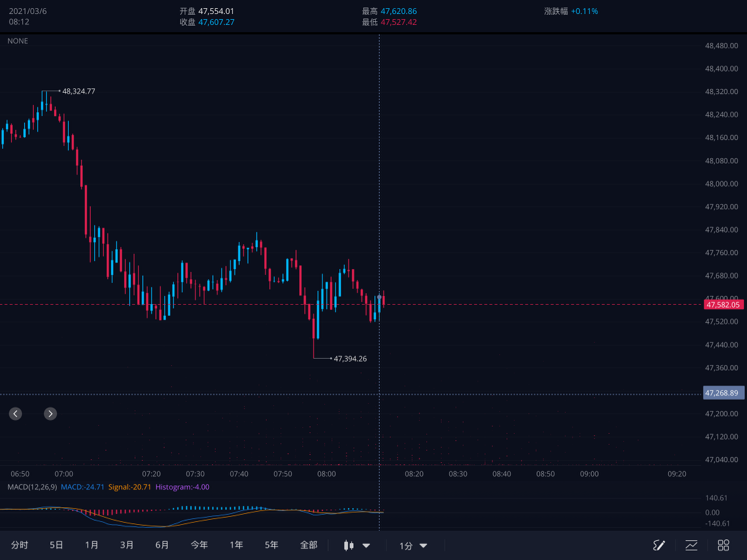
Task: Click the 07:20 time axis label
Action: point(151,474)
